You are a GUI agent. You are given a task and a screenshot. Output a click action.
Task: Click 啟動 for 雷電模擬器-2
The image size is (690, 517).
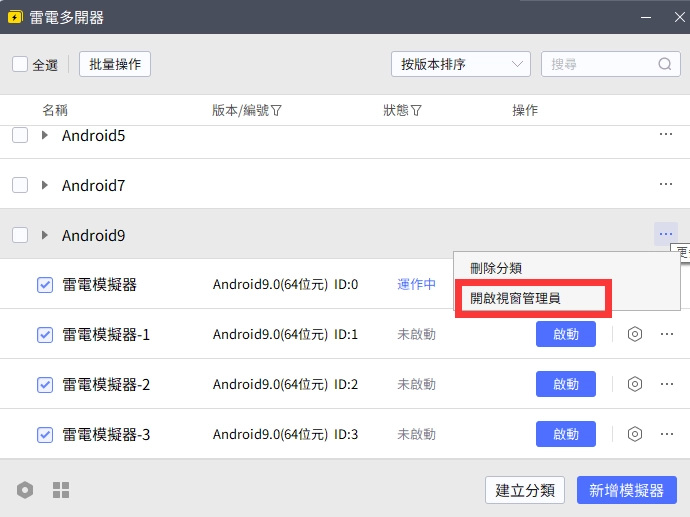(x=566, y=384)
